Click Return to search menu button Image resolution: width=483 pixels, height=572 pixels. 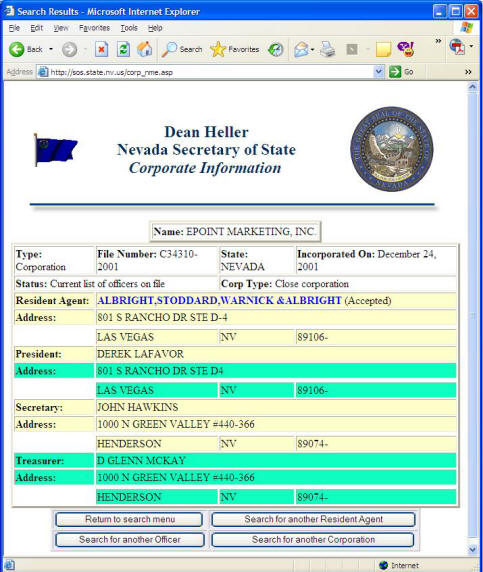click(x=129, y=519)
